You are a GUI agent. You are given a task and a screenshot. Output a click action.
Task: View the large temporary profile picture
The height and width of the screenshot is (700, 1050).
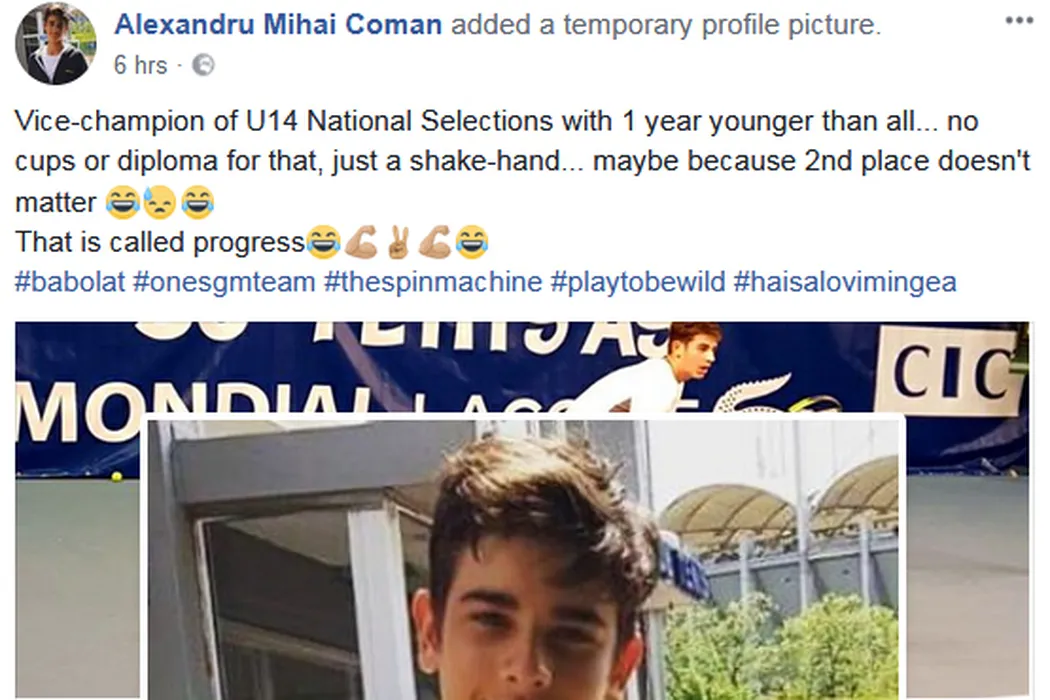pyautogui.click(x=527, y=560)
